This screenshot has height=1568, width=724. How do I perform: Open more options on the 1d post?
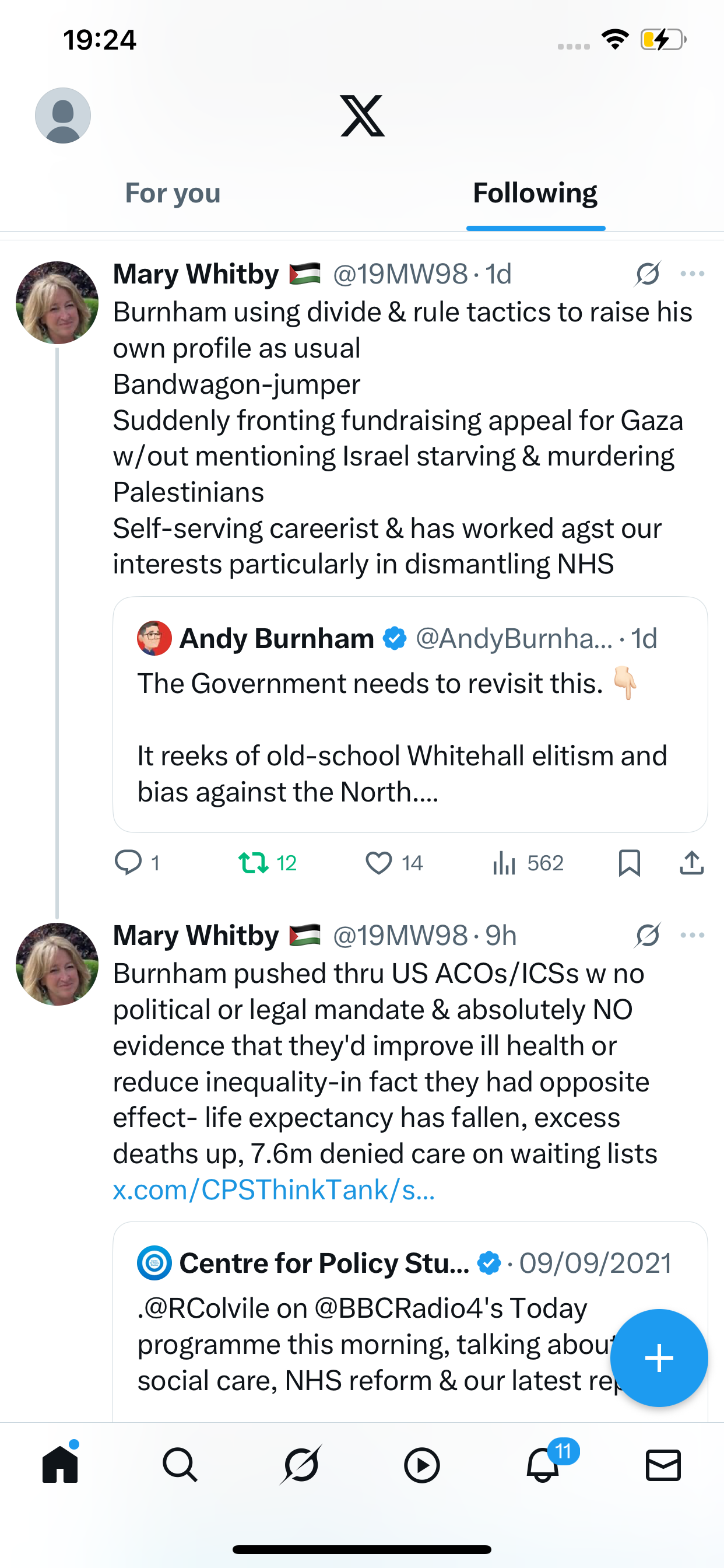coord(693,274)
